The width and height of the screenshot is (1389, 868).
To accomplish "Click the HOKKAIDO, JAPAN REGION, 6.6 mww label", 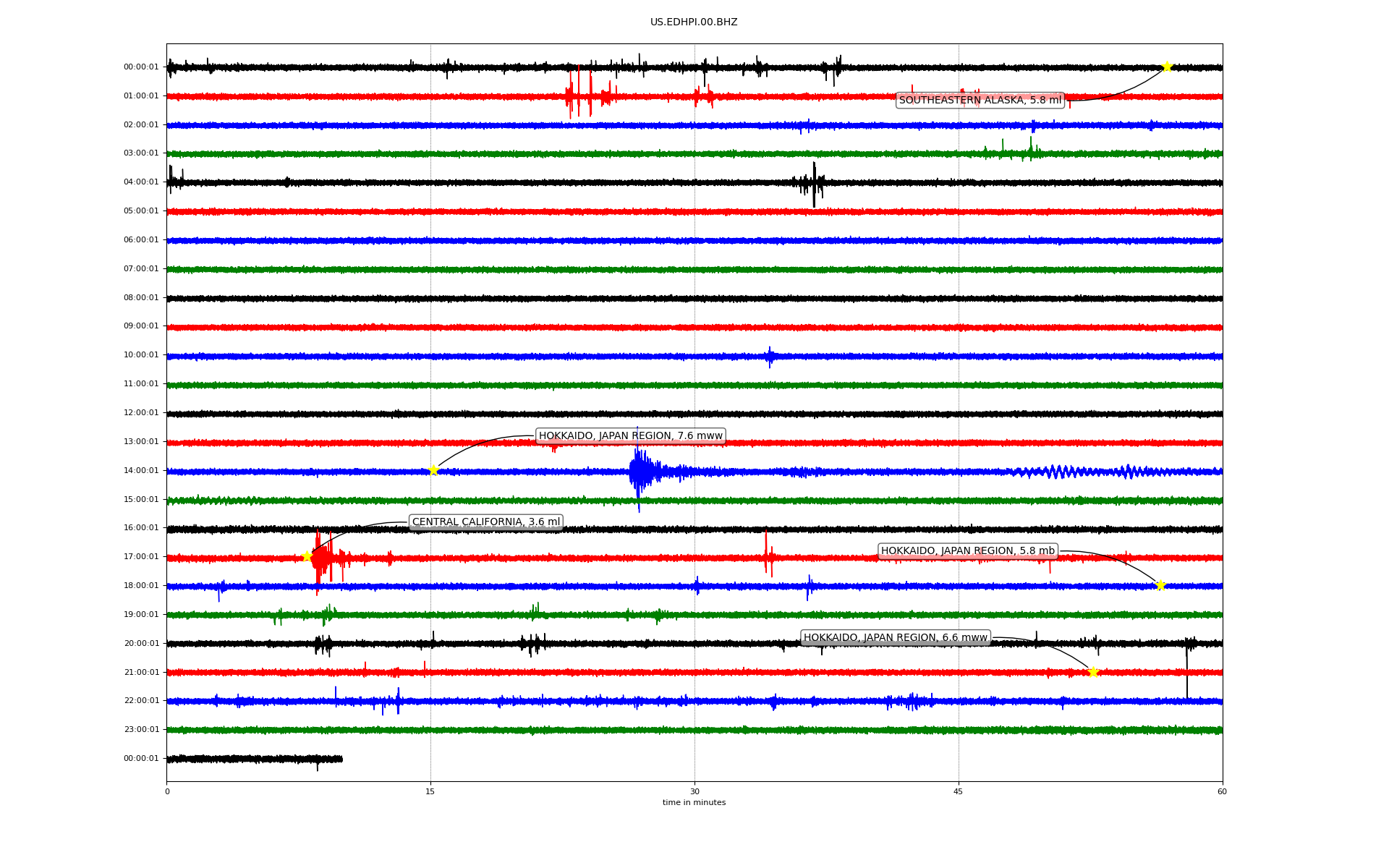I will click(895, 637).
